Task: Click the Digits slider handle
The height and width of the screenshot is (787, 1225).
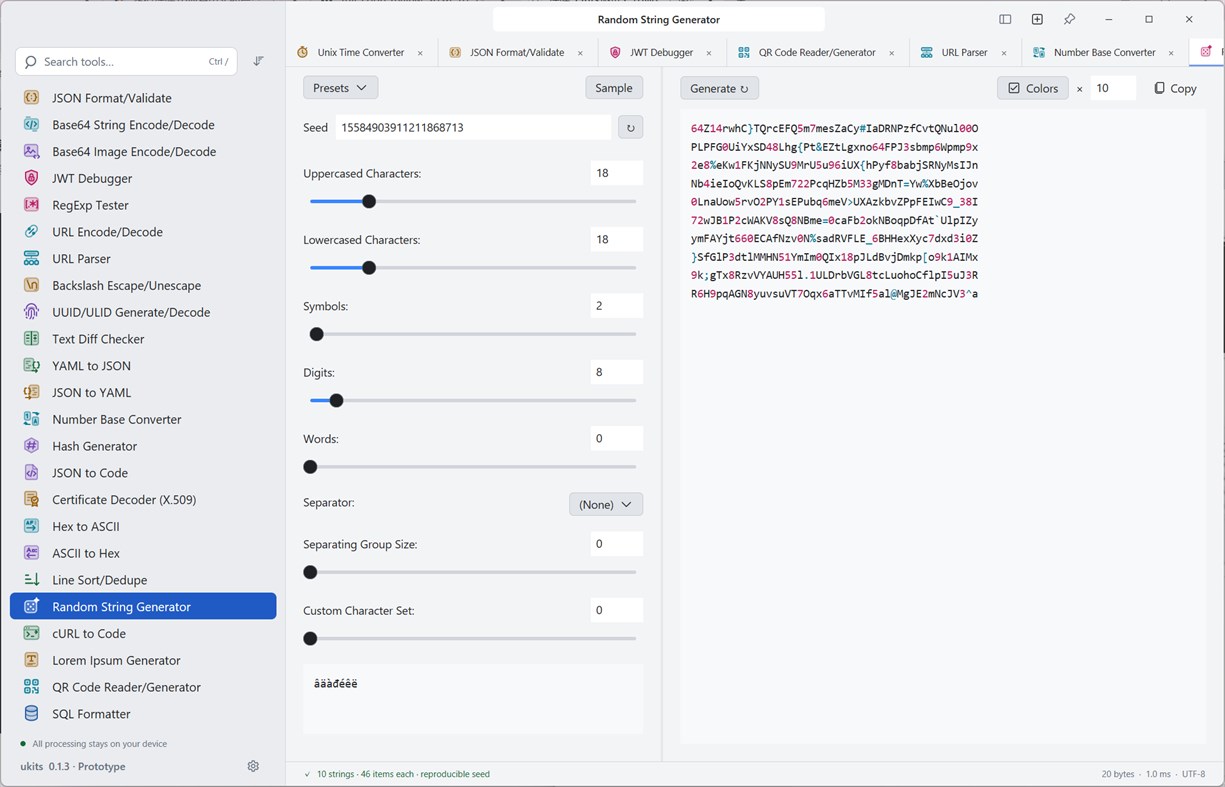Action: [x=336, y=400]
